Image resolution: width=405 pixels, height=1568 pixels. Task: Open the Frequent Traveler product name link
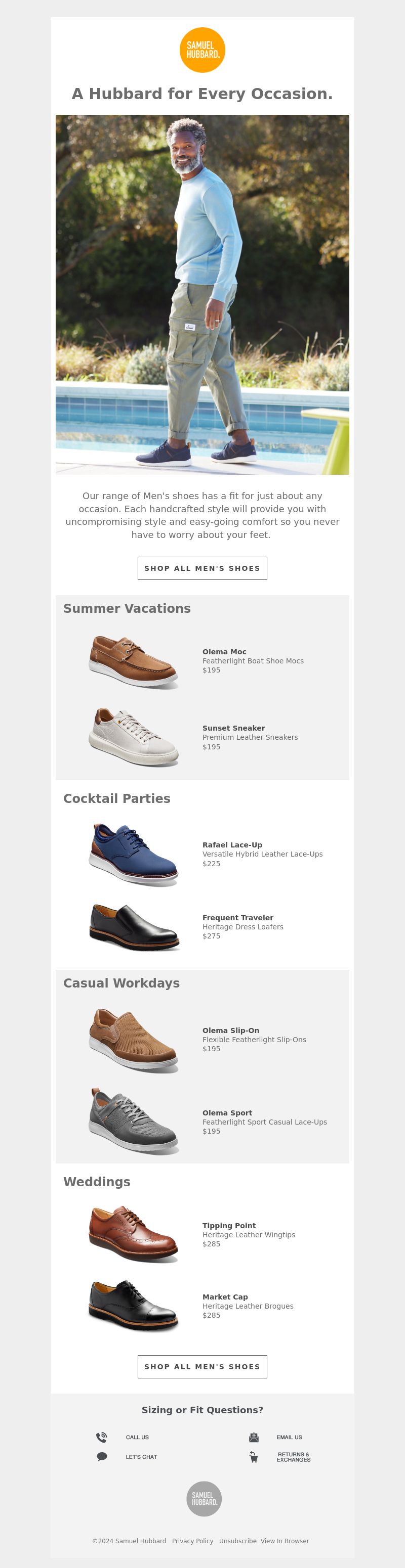coord(237,918)
